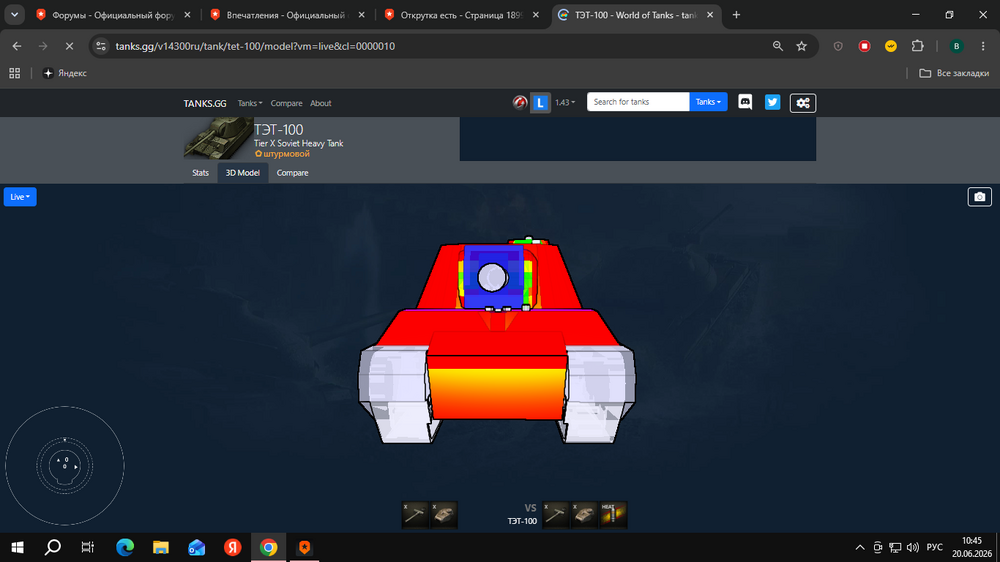1000x562 pixels.
Task: Open the Chrome three-dot menu
Action: point(983,46)
